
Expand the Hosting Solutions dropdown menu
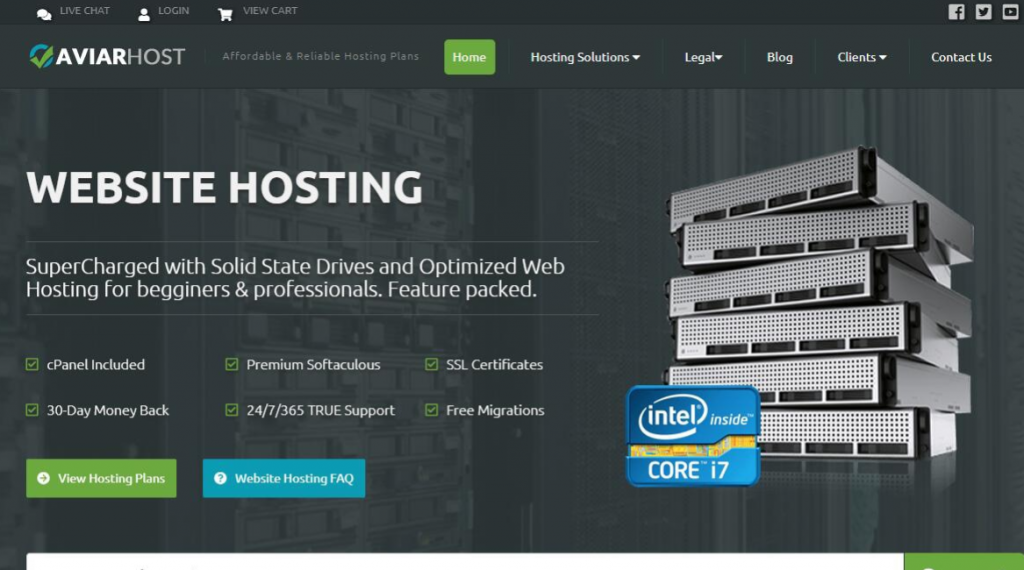tap(585, 57)
